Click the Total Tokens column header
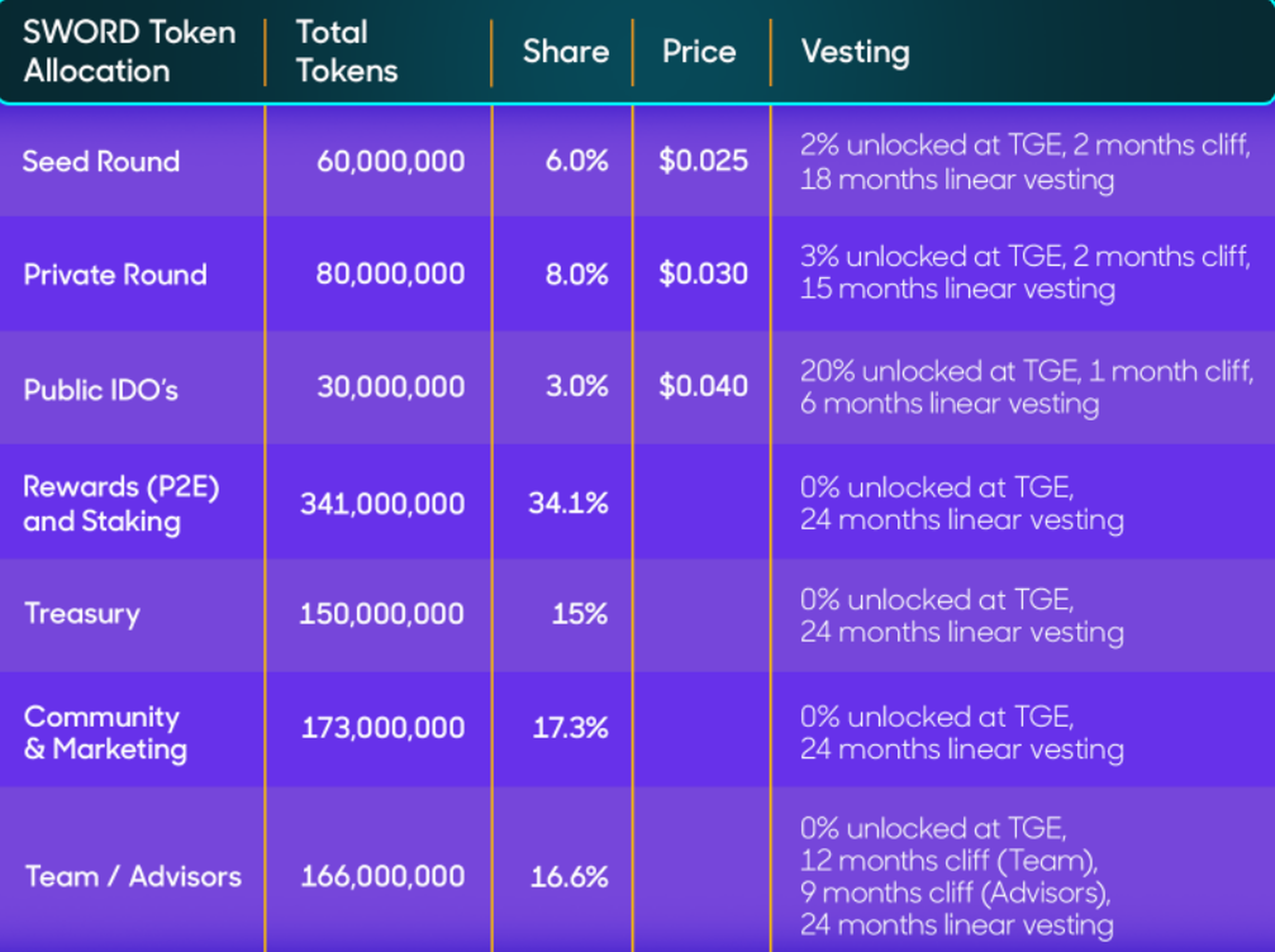The image size is (1275, 952). point(347,52)
